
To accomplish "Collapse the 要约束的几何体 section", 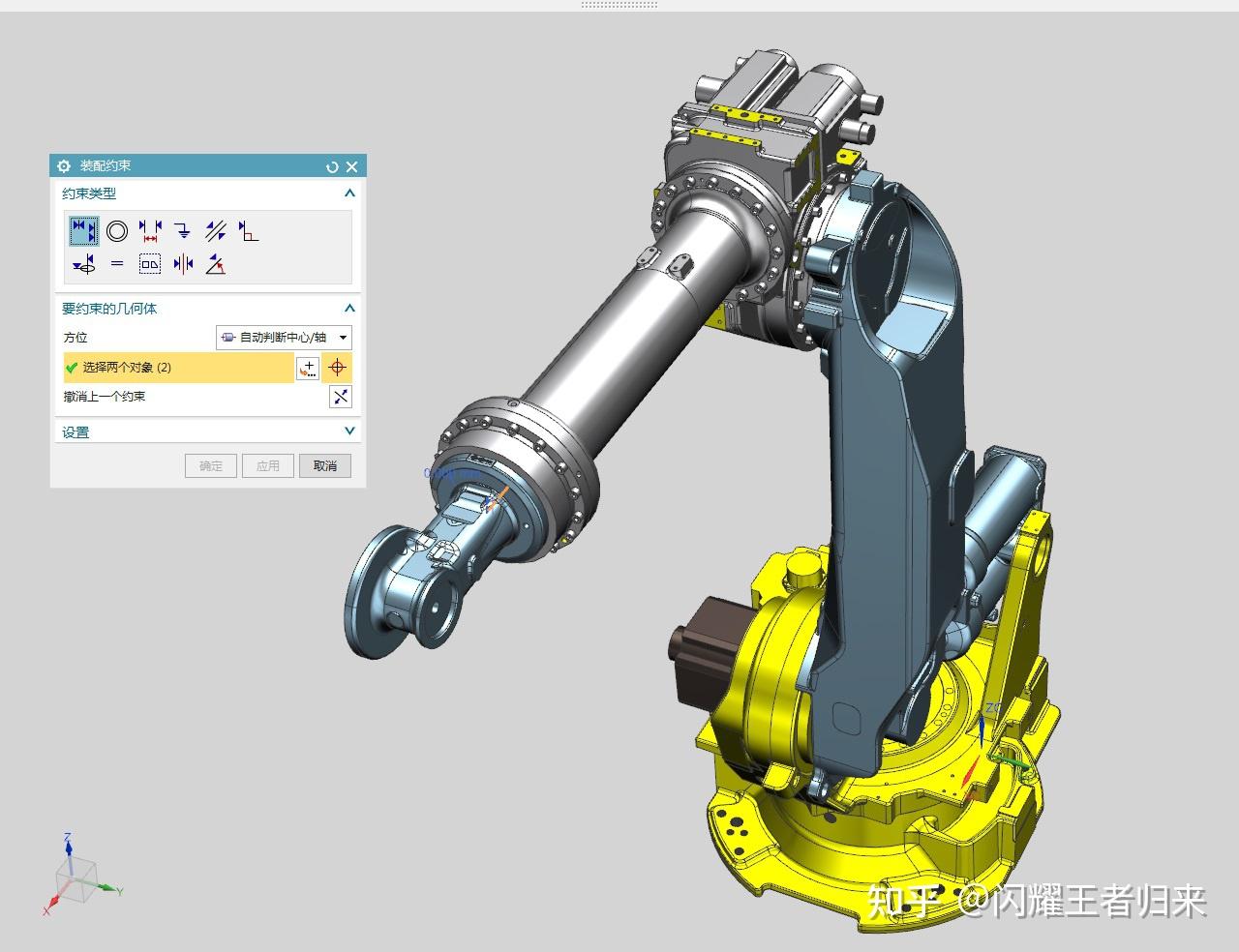I will coord(349,308).
